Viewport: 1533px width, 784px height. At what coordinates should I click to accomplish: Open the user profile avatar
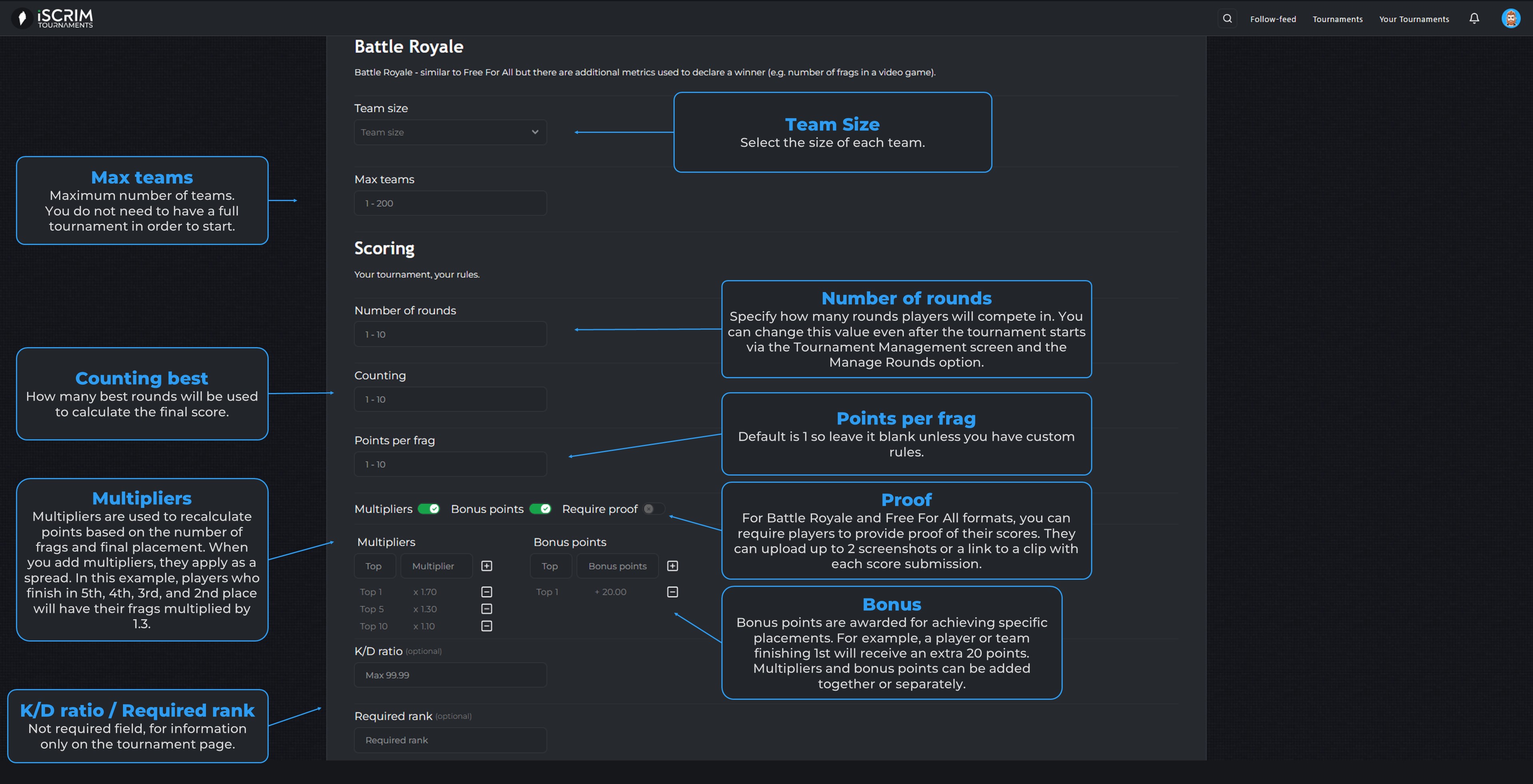[1510, 18]
